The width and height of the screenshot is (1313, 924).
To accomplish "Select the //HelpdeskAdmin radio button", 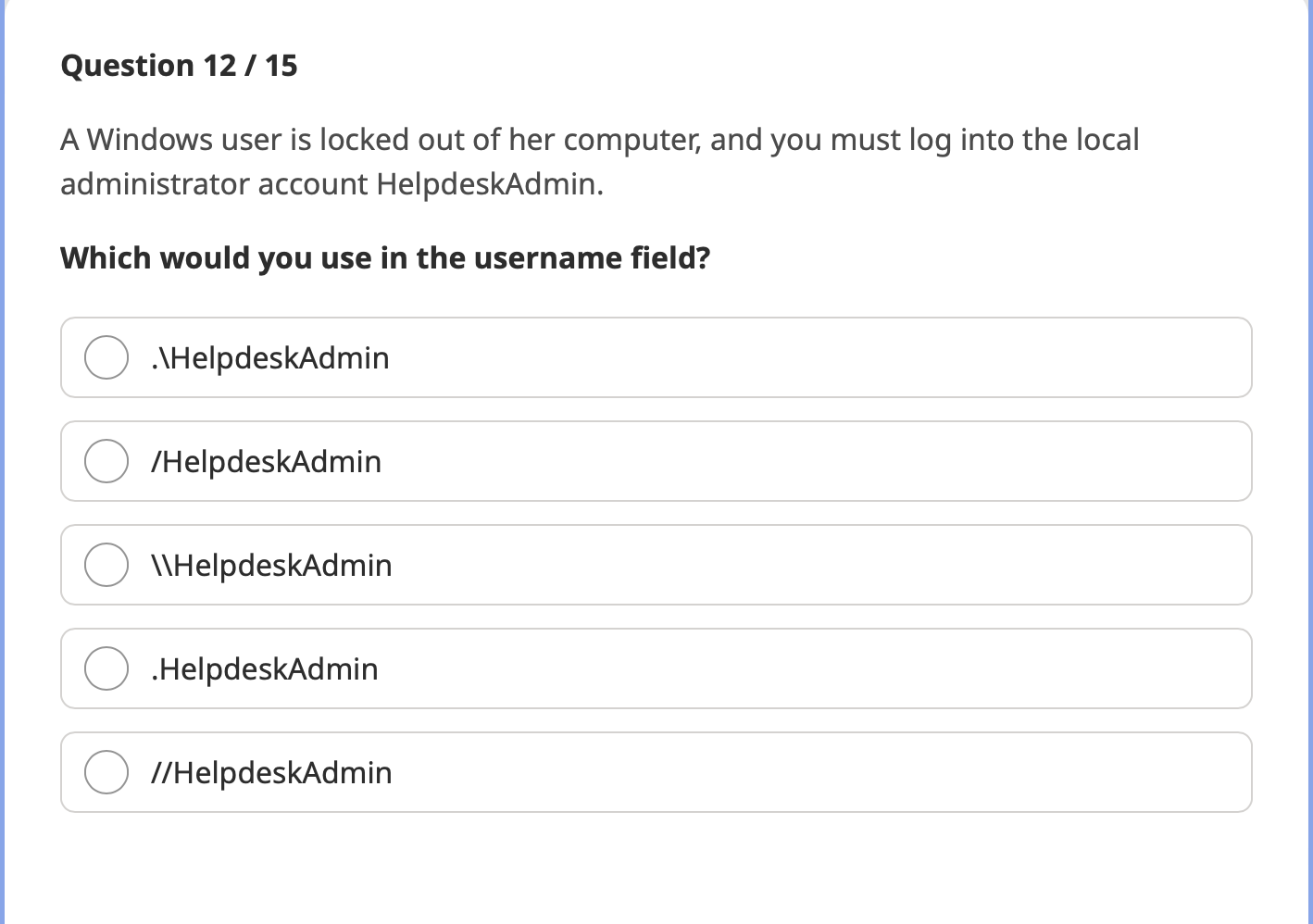I will tap(106, 772).
